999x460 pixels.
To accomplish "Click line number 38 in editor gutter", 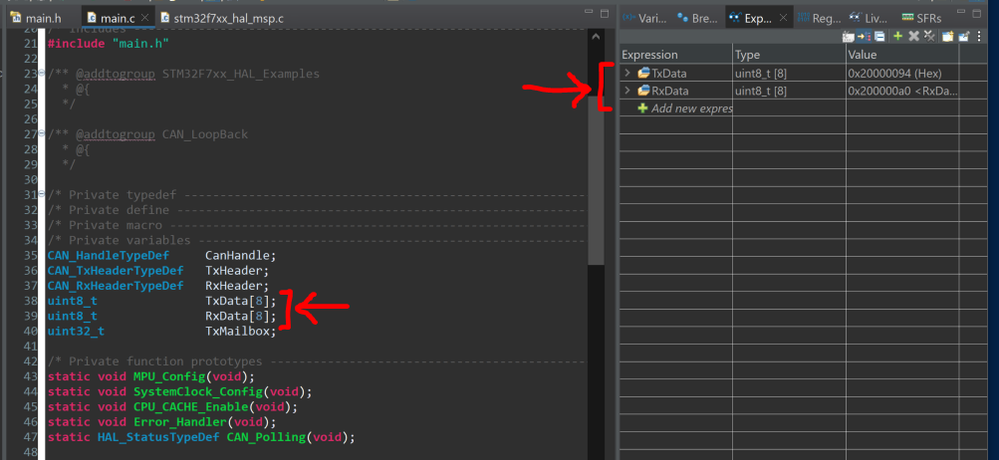I will [x=30, y=301].
